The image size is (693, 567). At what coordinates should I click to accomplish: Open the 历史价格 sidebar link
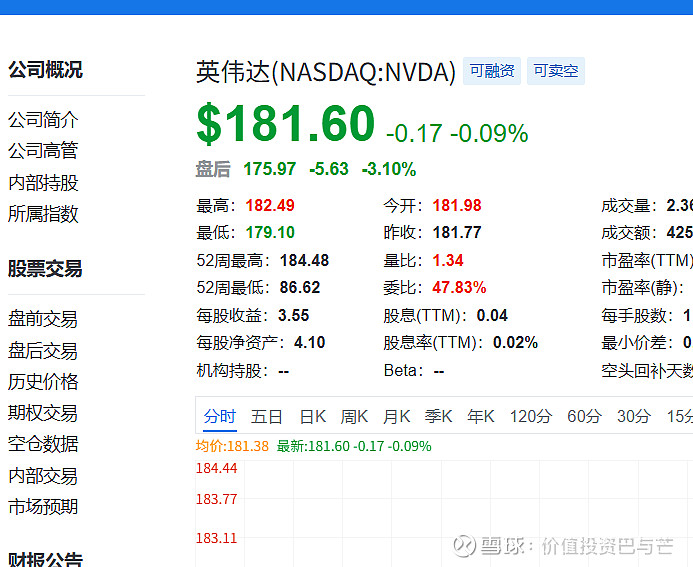click(43, 382)
